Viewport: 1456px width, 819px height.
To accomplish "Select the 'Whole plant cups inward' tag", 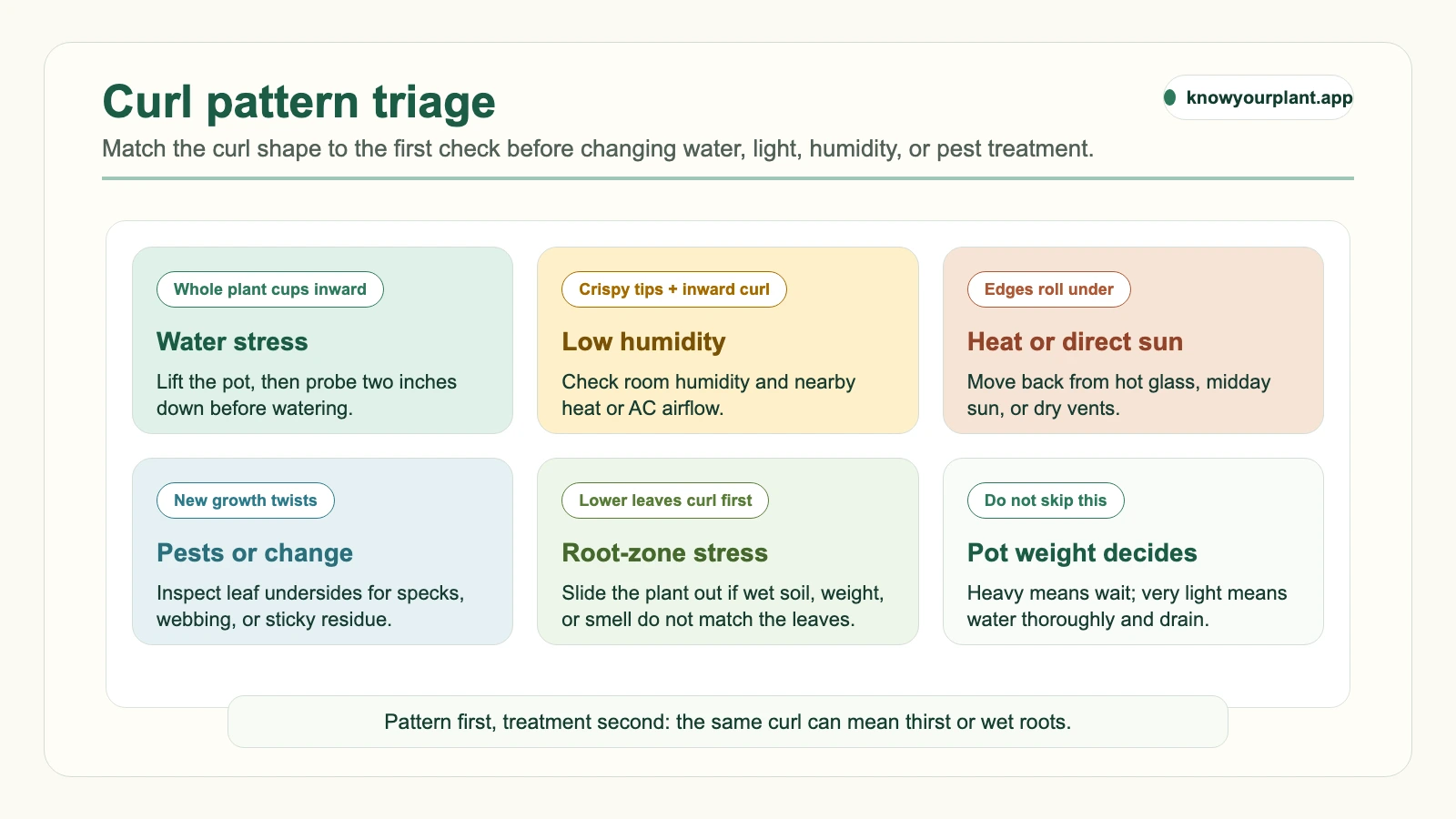I will (270, 289).
